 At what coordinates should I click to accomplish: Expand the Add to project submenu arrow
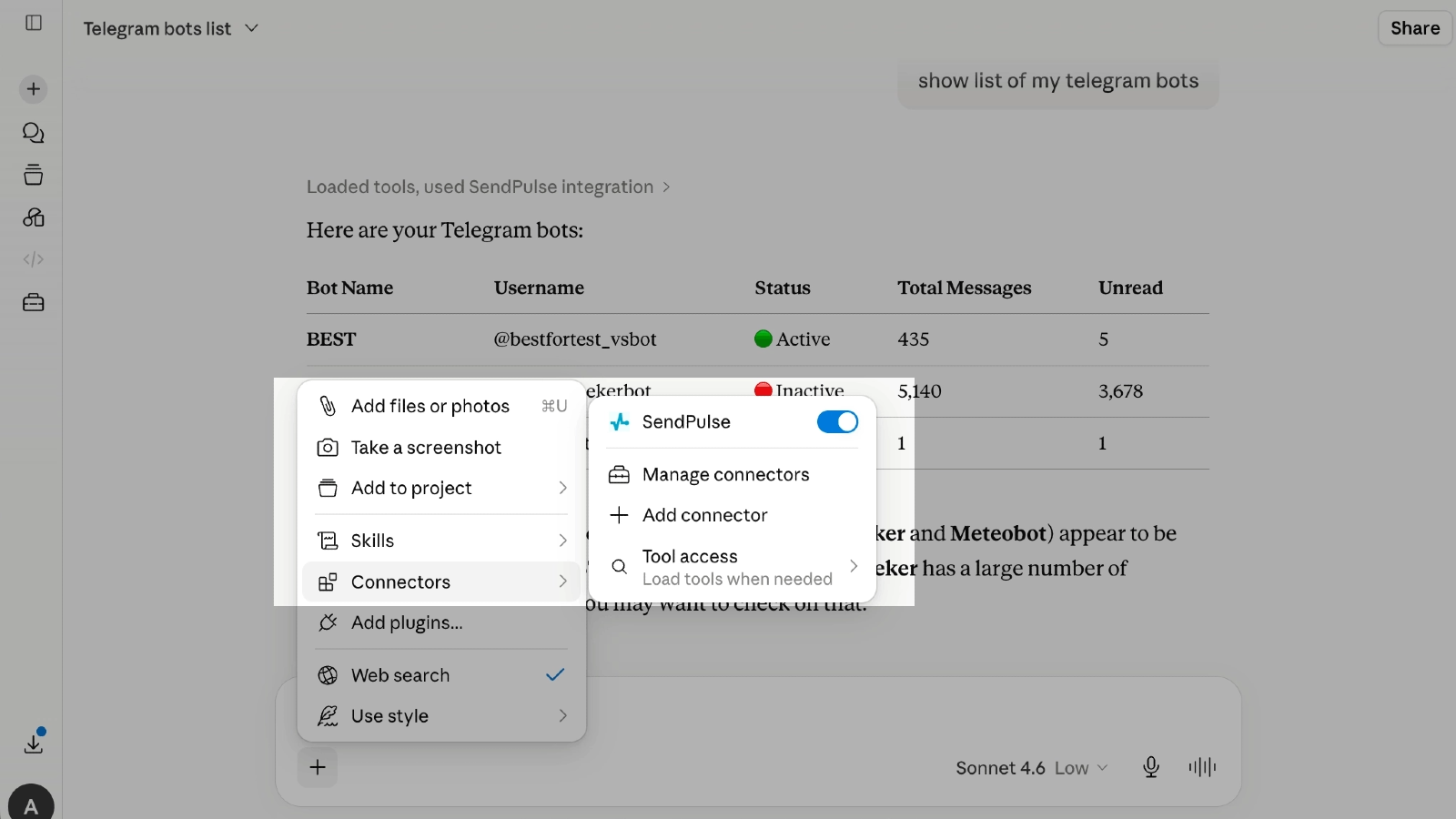coord(562,489)
